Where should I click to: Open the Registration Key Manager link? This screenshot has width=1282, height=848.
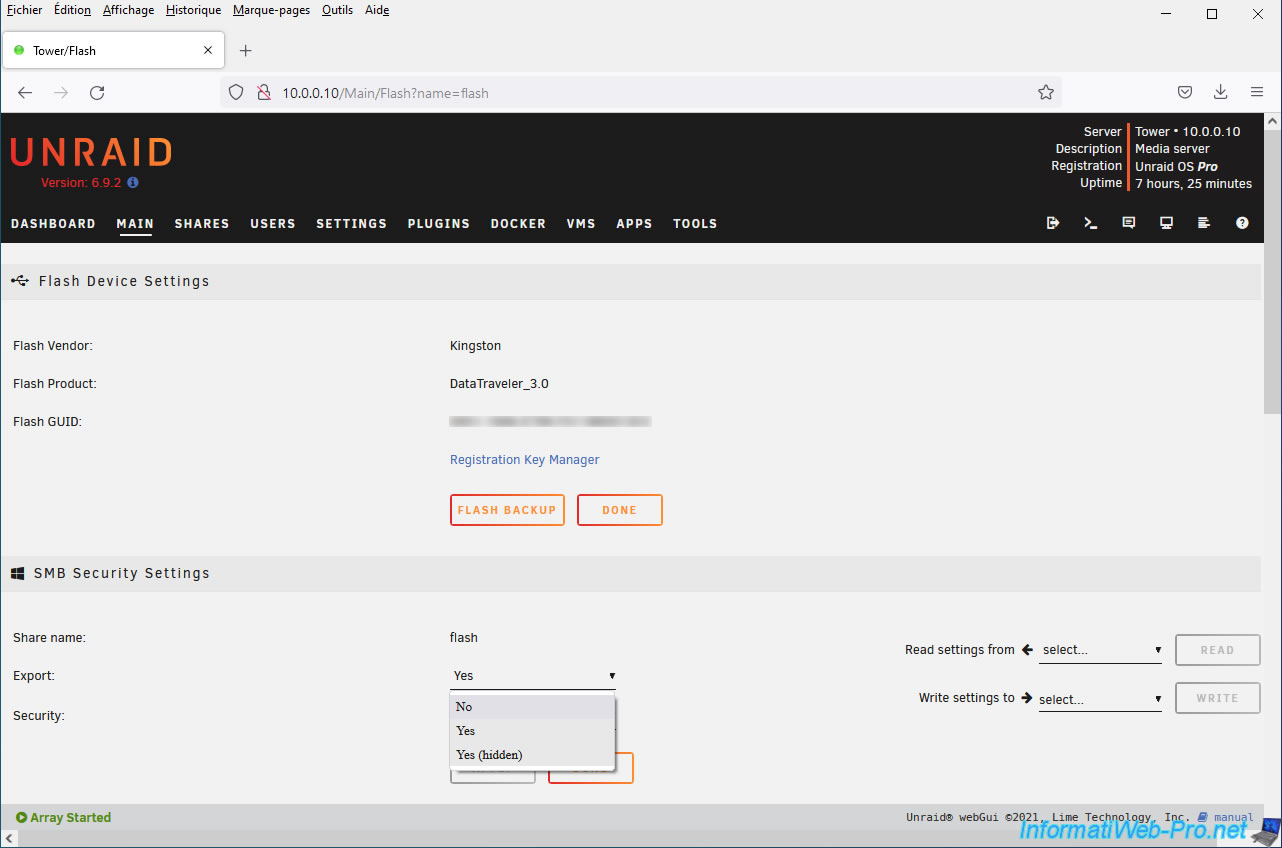pyautogui.click(x=524, y=460)
